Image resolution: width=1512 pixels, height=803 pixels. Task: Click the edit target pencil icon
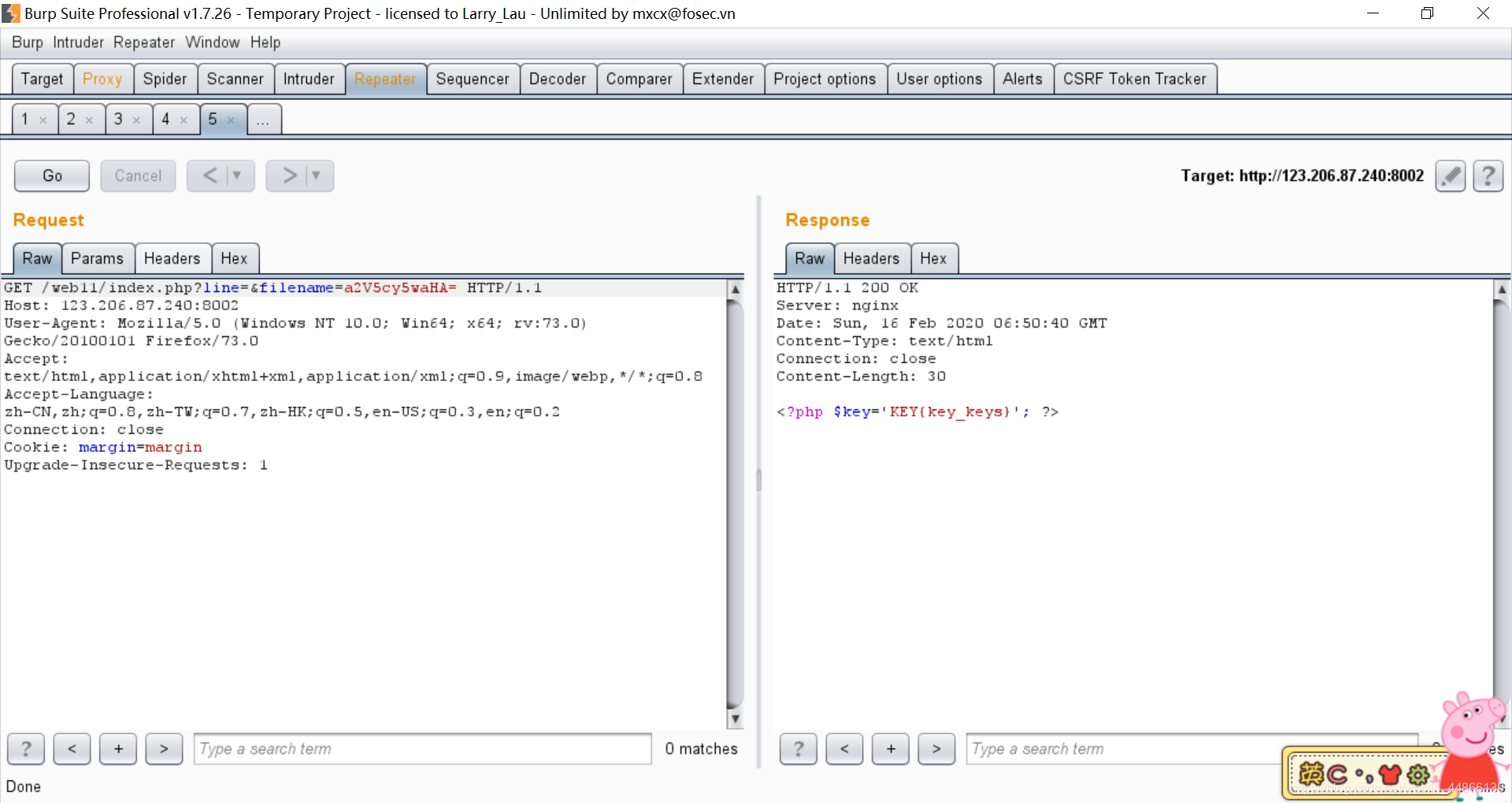(x=1450, y=176)
